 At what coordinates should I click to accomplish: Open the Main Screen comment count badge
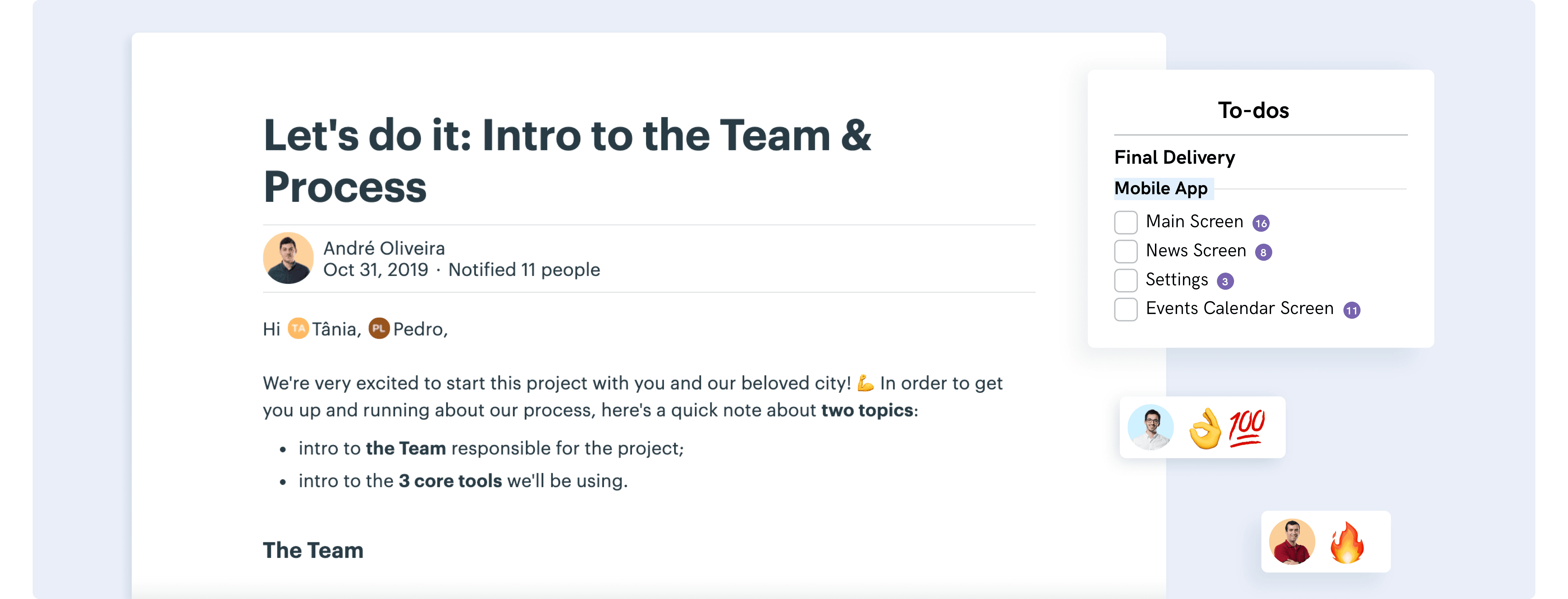coord(1261,223)
